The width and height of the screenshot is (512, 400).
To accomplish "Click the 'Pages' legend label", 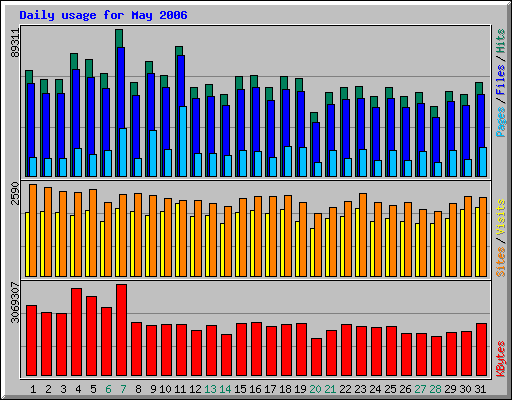I will (x=501, y=122).
